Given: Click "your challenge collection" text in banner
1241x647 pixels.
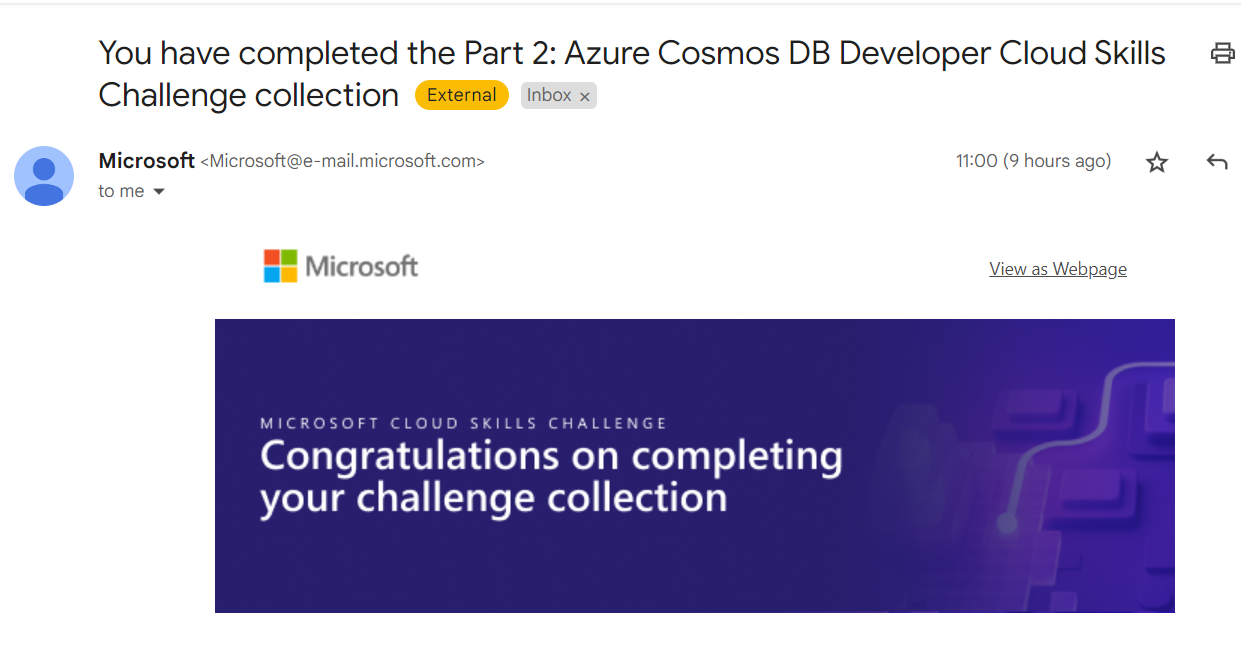Looking at the screenshot, I should coord(493,497).
